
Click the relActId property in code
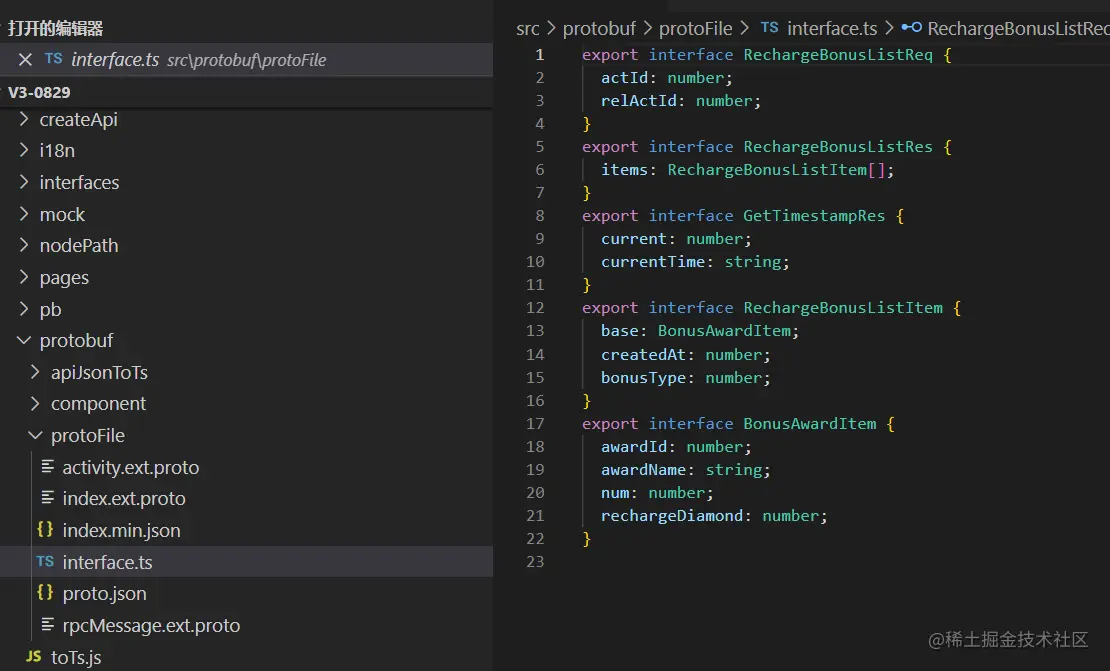639,101
